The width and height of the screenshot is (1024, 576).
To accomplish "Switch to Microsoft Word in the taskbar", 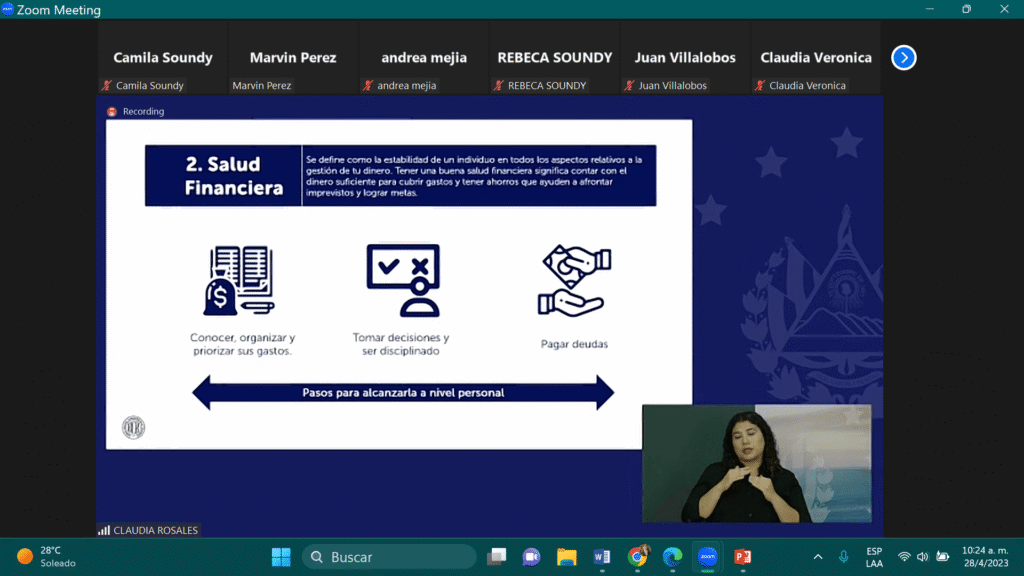I will 601,557.
